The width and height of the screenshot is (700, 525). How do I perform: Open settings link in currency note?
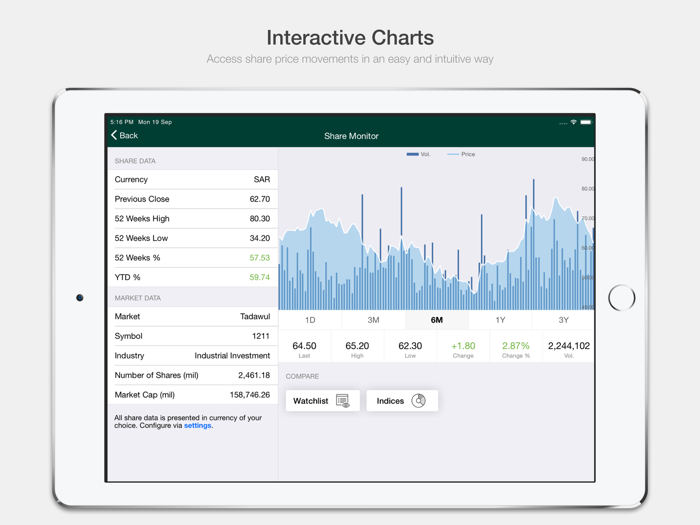[x=197, y=425]
